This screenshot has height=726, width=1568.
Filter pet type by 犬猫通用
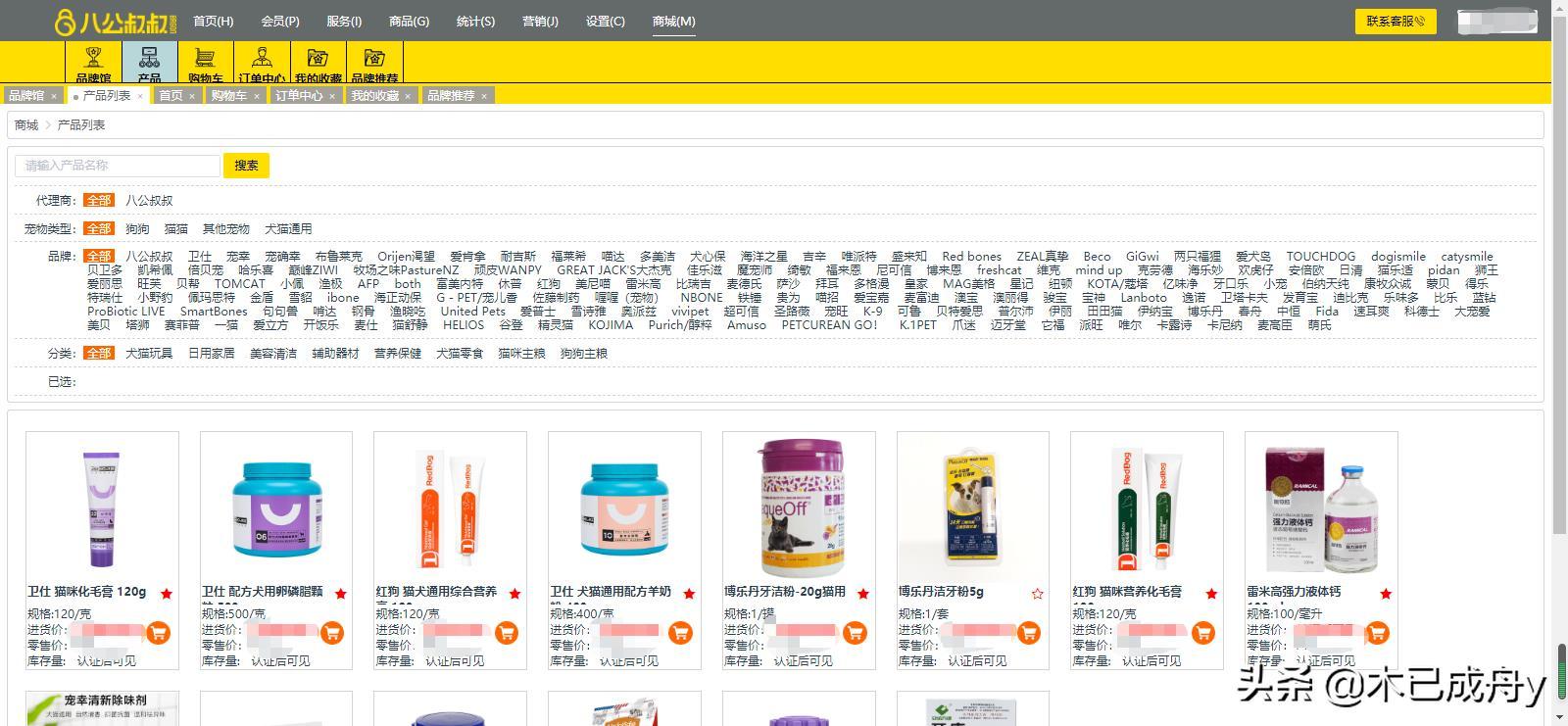click(288, 228)
